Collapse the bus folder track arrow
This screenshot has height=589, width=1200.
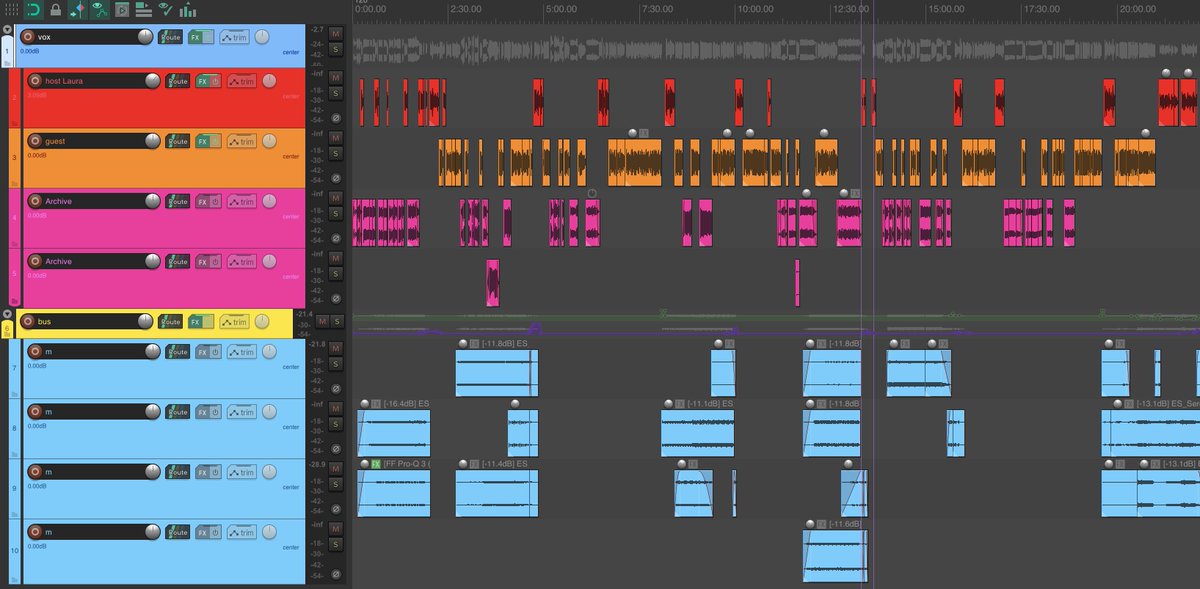[x=6, y=313]
